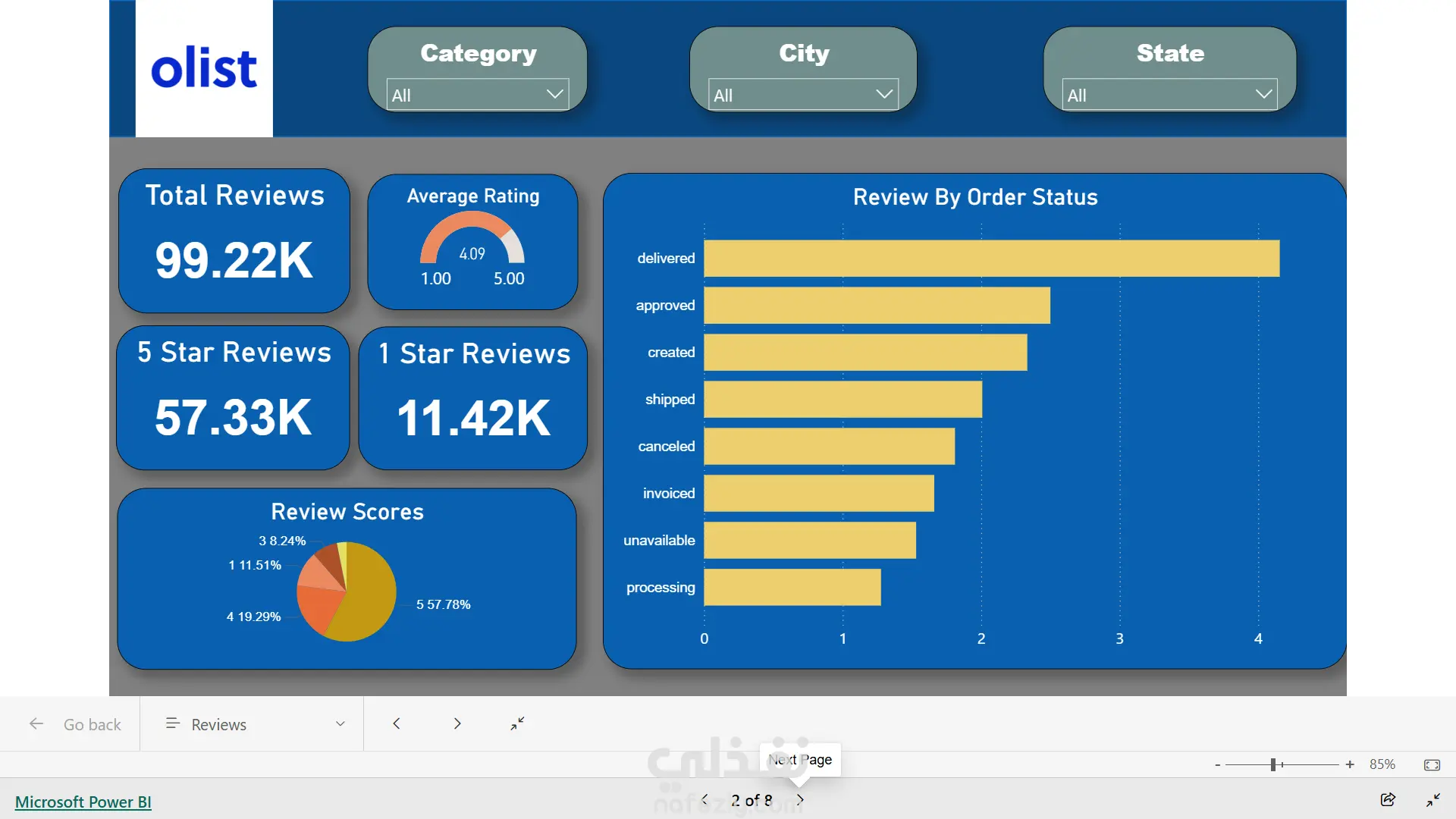Click the Review By Order Status title

pos(975,197)
